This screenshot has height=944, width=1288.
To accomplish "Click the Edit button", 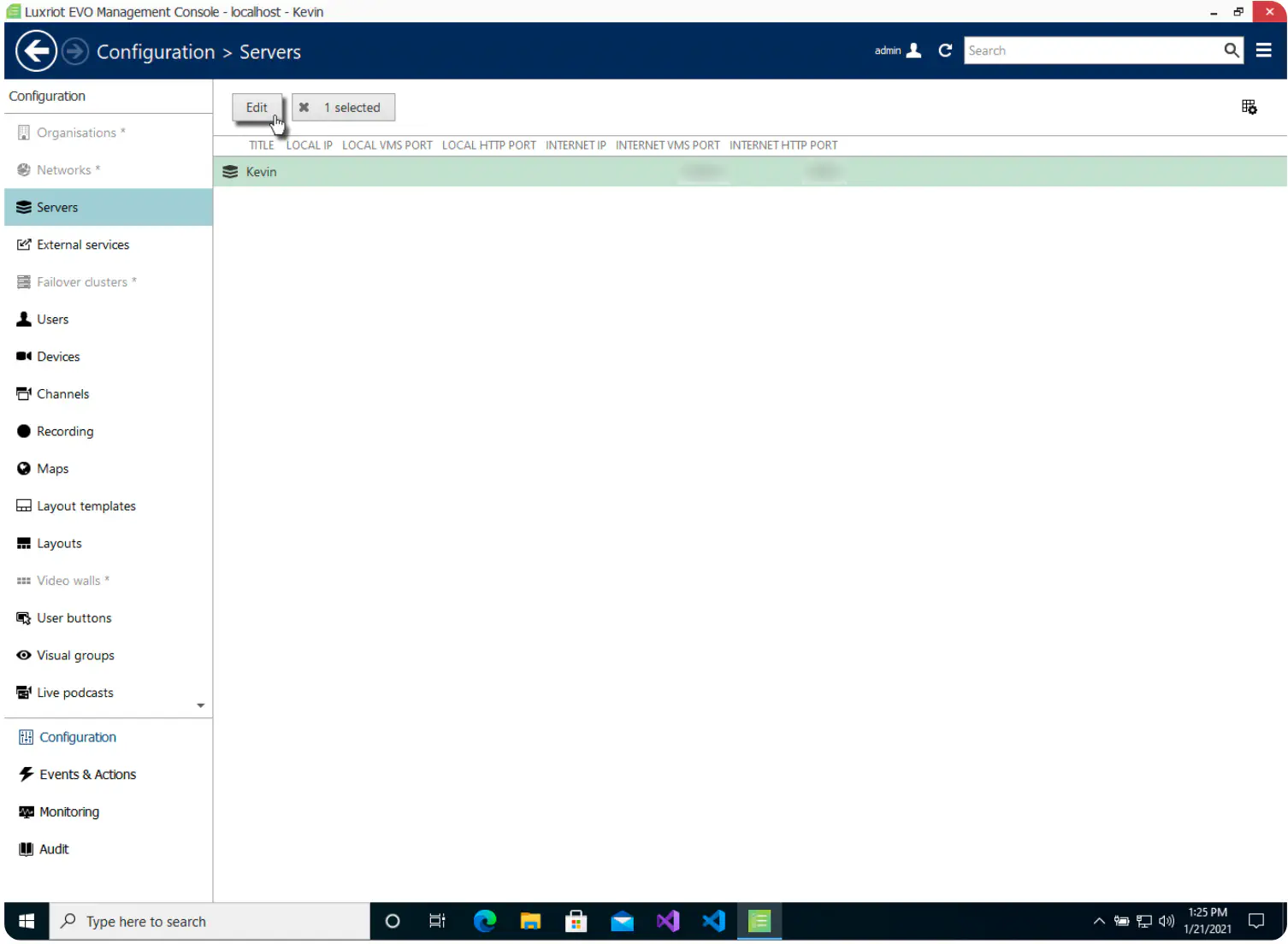I will [257, 108].
